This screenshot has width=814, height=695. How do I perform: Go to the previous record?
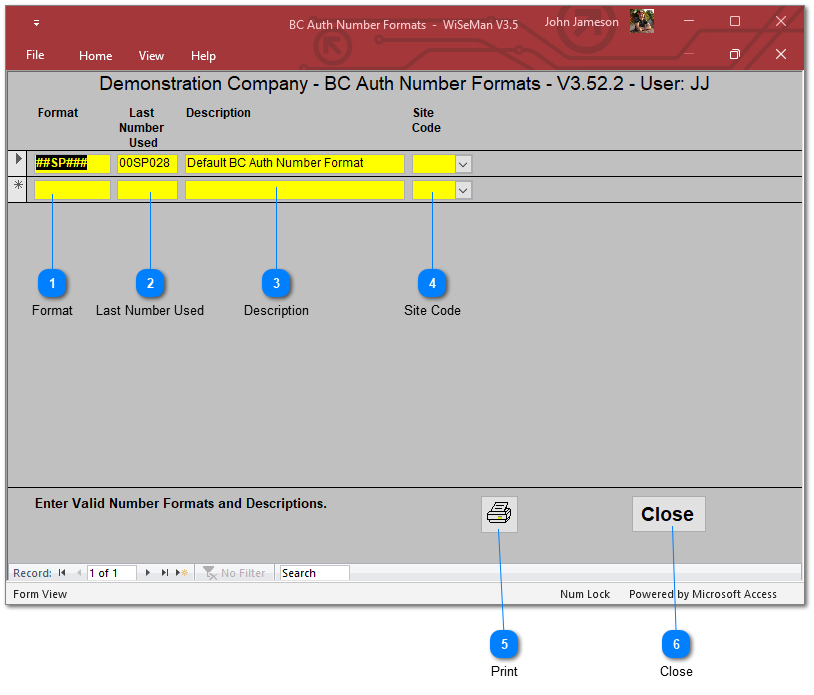coord(78,573)
